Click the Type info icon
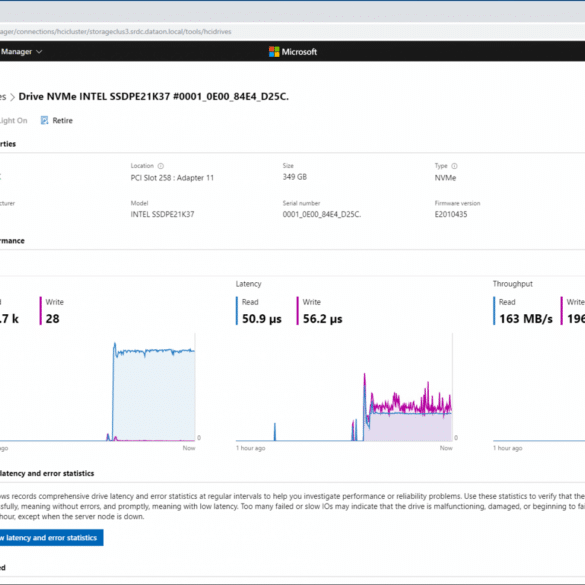Image resolution: width=585 pixels, height=585 pixels. coord(454,166)
